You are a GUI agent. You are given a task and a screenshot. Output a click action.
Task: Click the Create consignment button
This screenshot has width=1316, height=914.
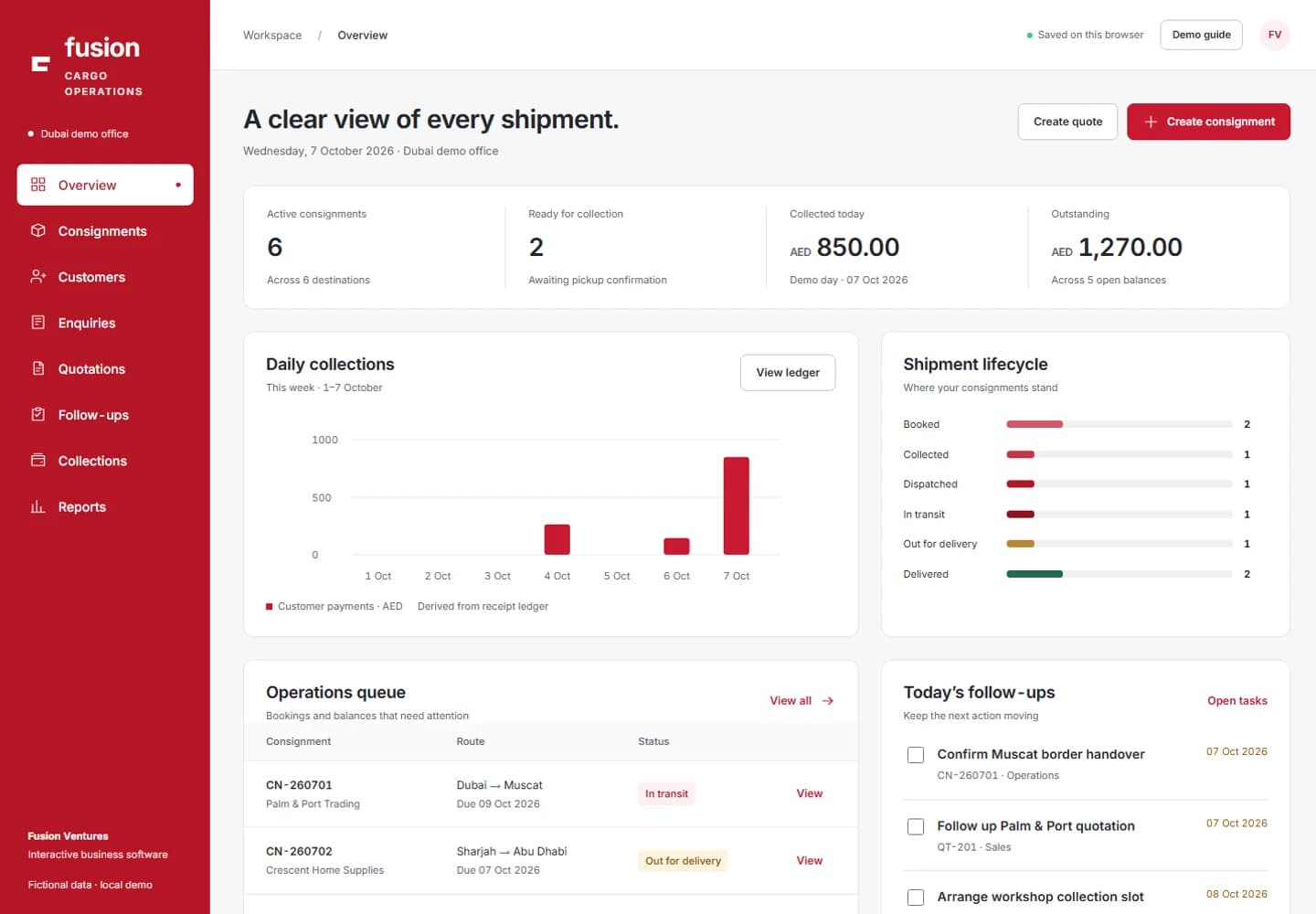pos(1208,122)
